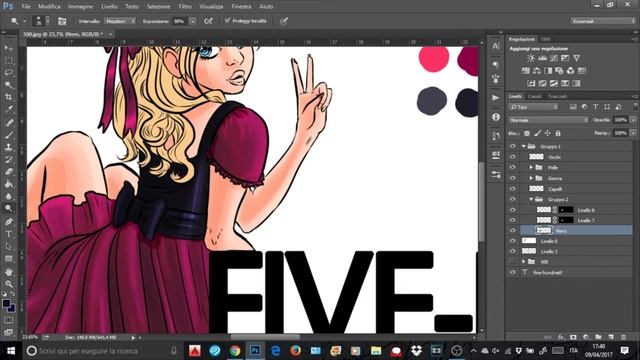Select the Pen tool
The width and height of the screenshot is (640, 360).
pos(9,222)
